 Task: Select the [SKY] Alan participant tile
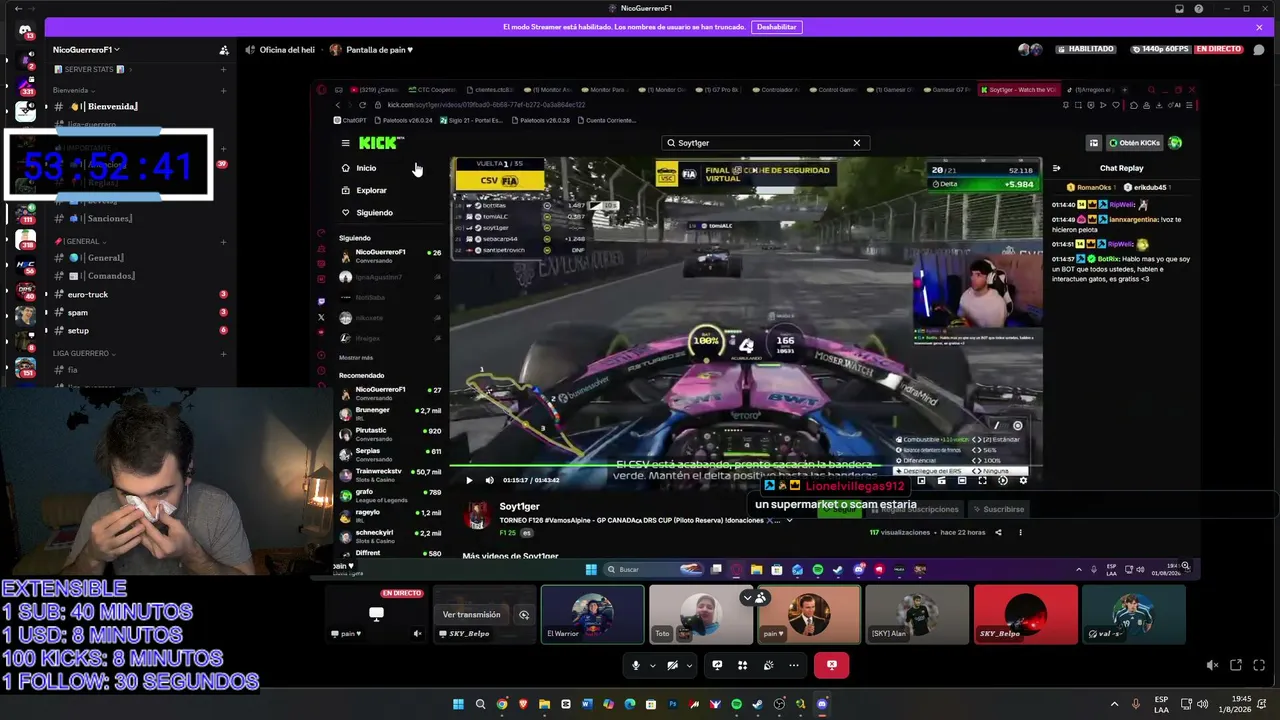coord(917,614)
